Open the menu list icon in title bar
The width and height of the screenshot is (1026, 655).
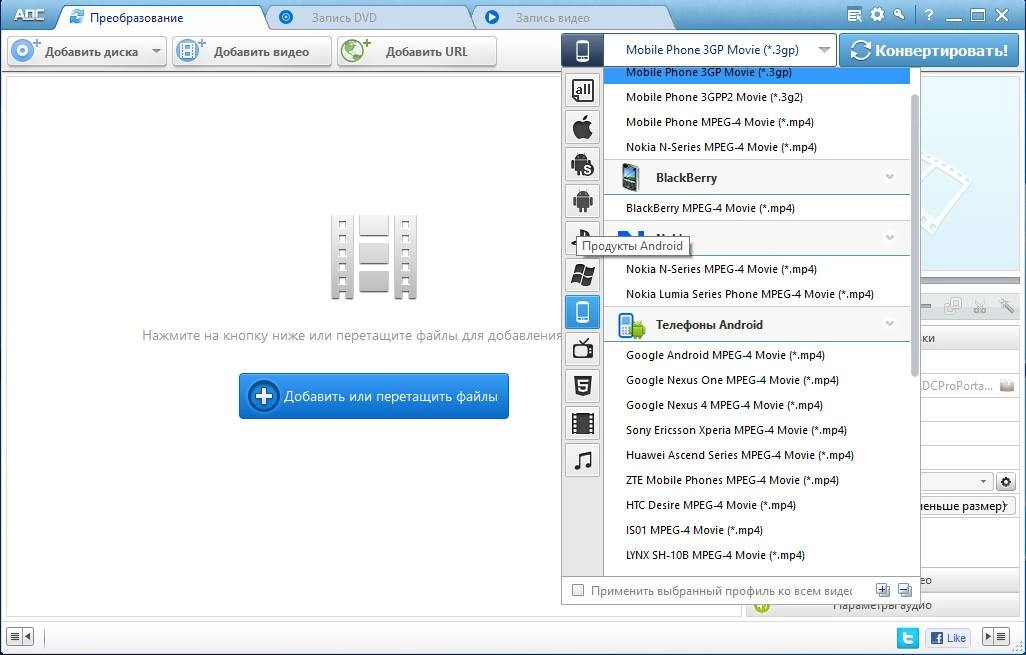[854, 14]
